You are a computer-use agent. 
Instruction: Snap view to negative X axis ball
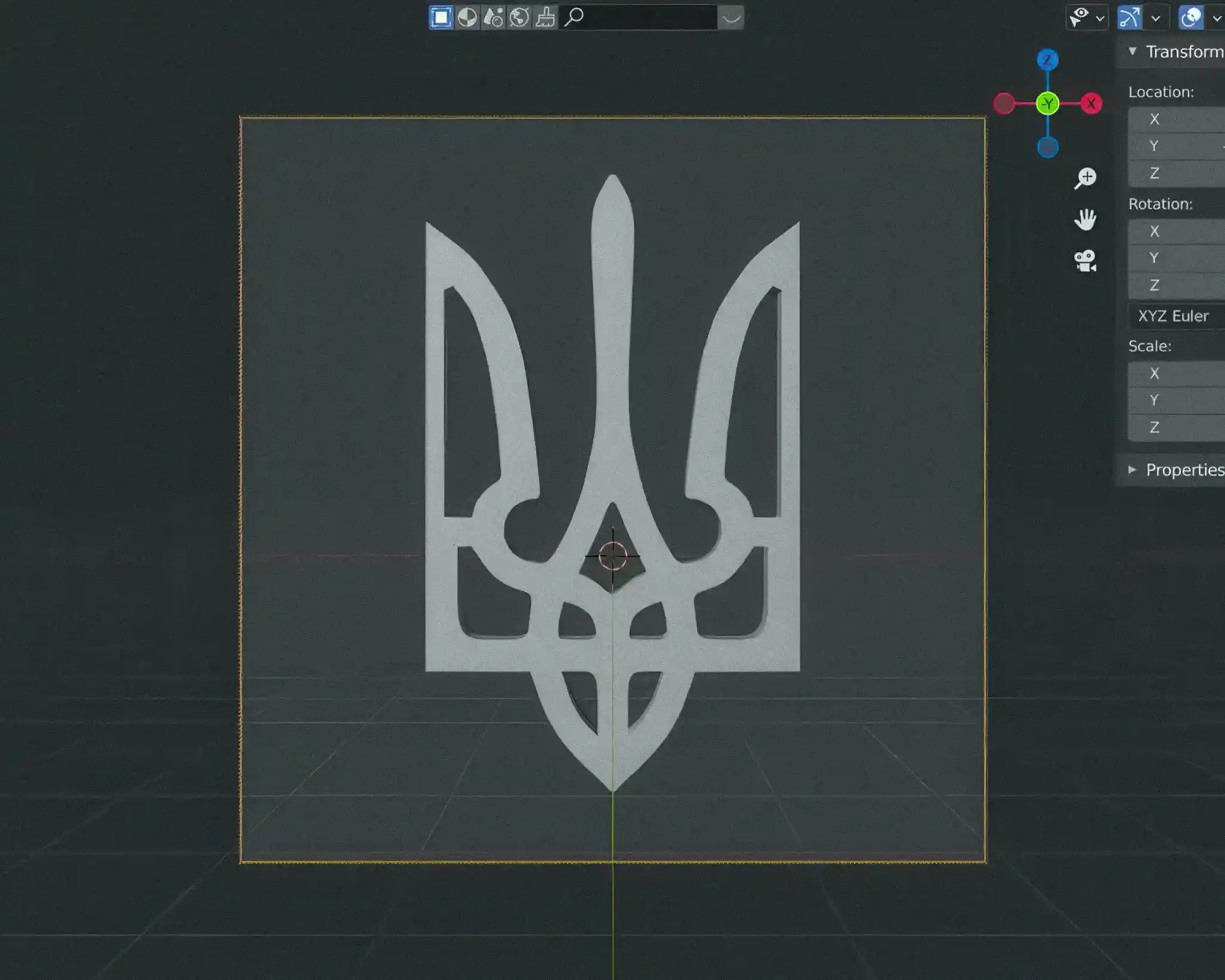(x=1004, y=104)
